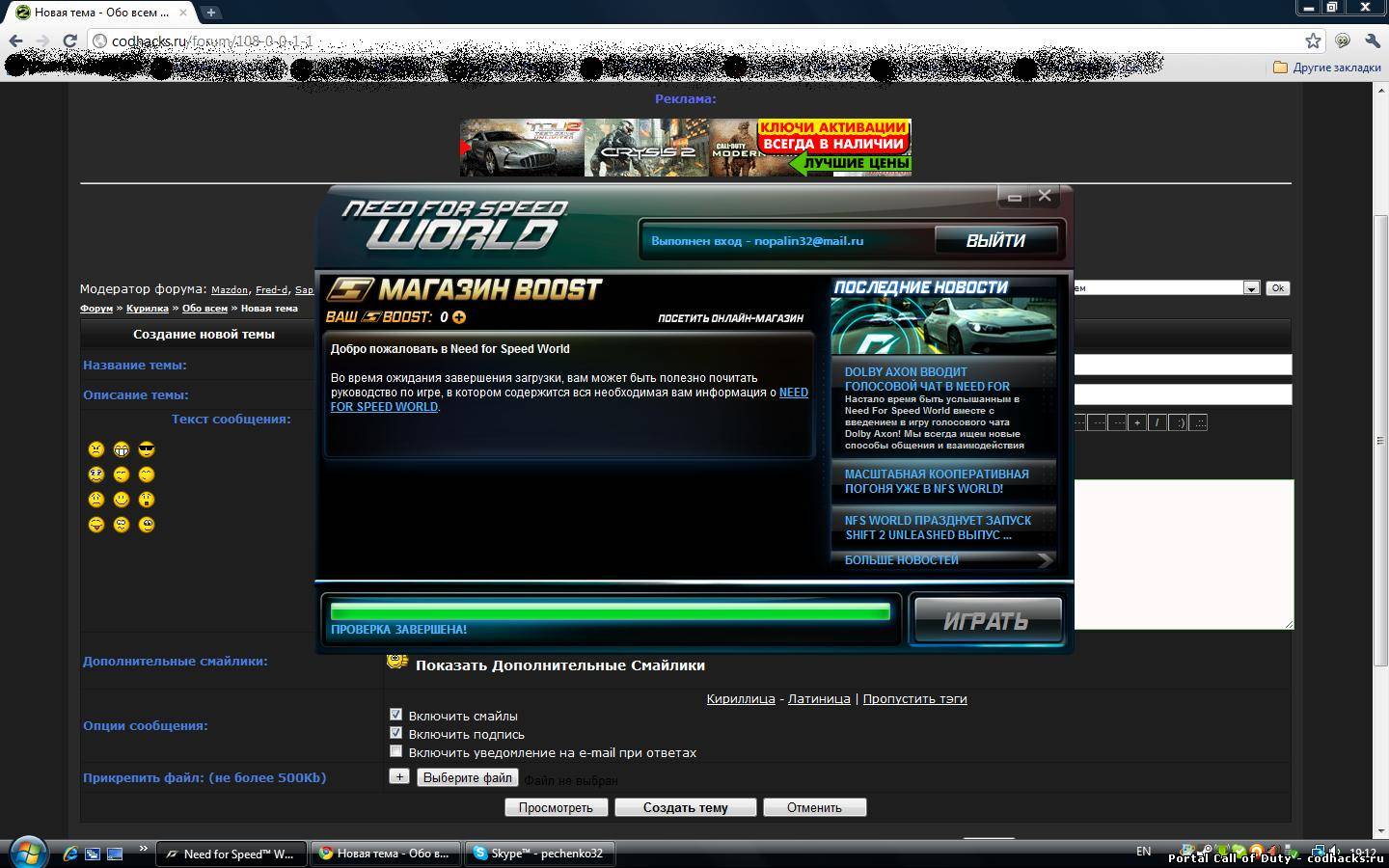This screenshot has height=868, width=1389.
Task: Open moderator Fred-d profile link
Action: point(271,289)
